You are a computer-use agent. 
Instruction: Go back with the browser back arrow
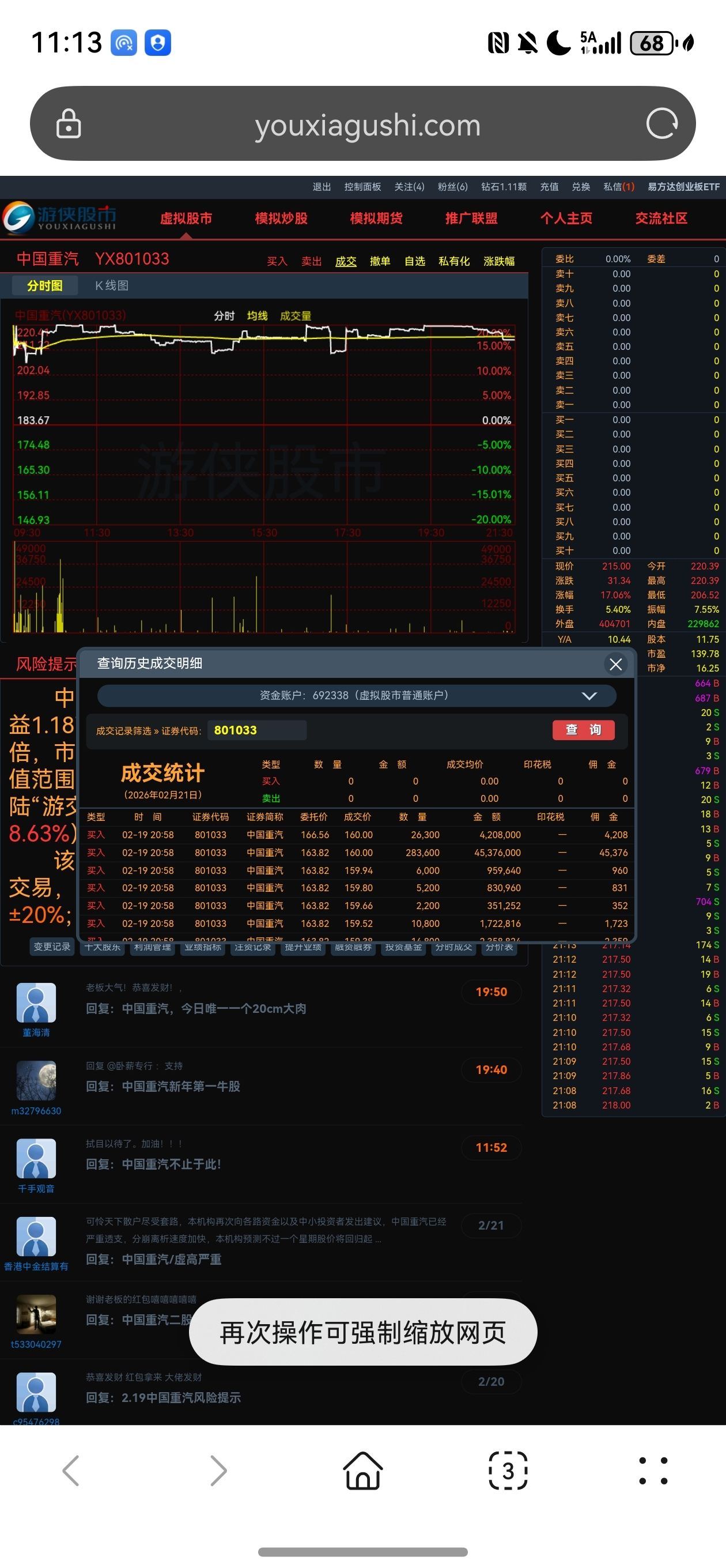pos(71,1471)
